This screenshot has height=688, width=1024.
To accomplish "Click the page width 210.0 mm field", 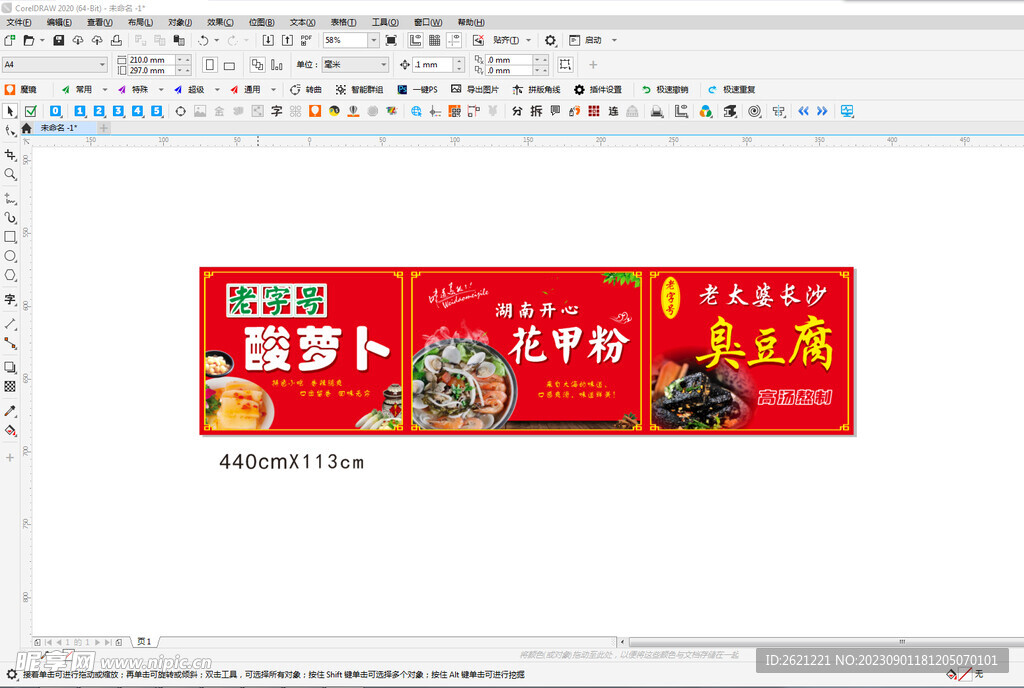I will [x=152, y=59].
